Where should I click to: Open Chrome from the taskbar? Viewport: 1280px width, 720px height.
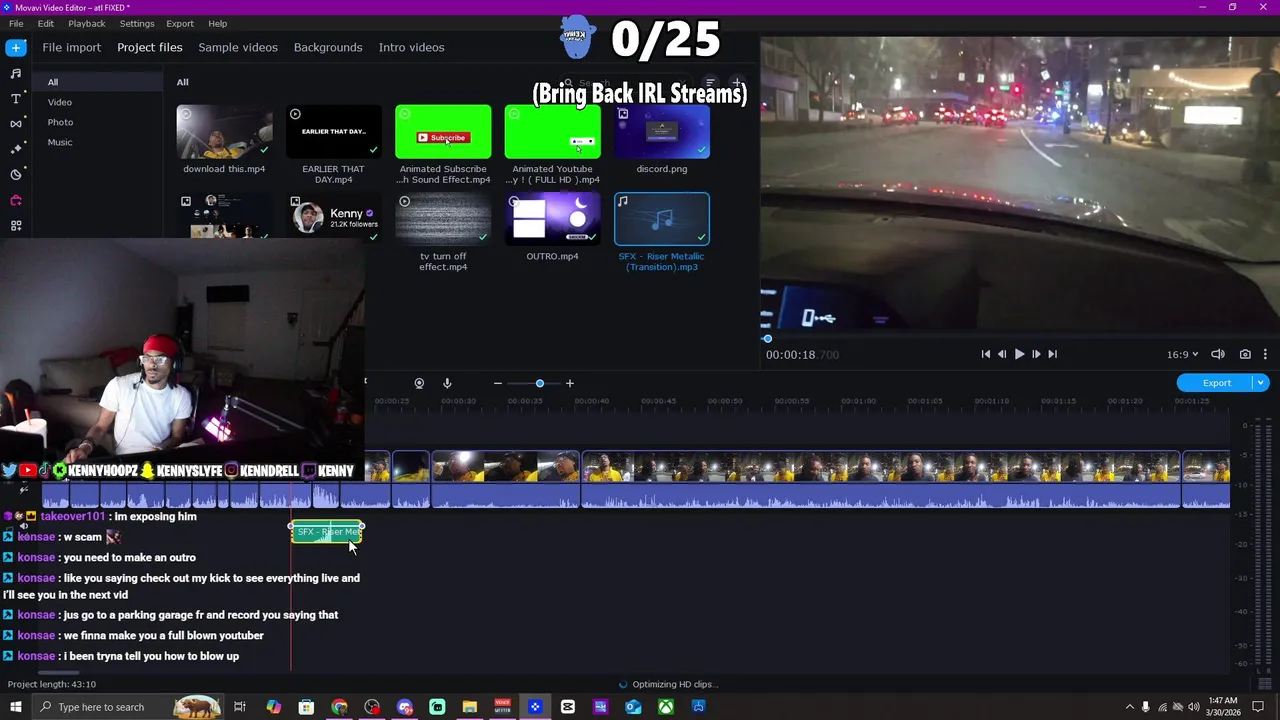339,707
